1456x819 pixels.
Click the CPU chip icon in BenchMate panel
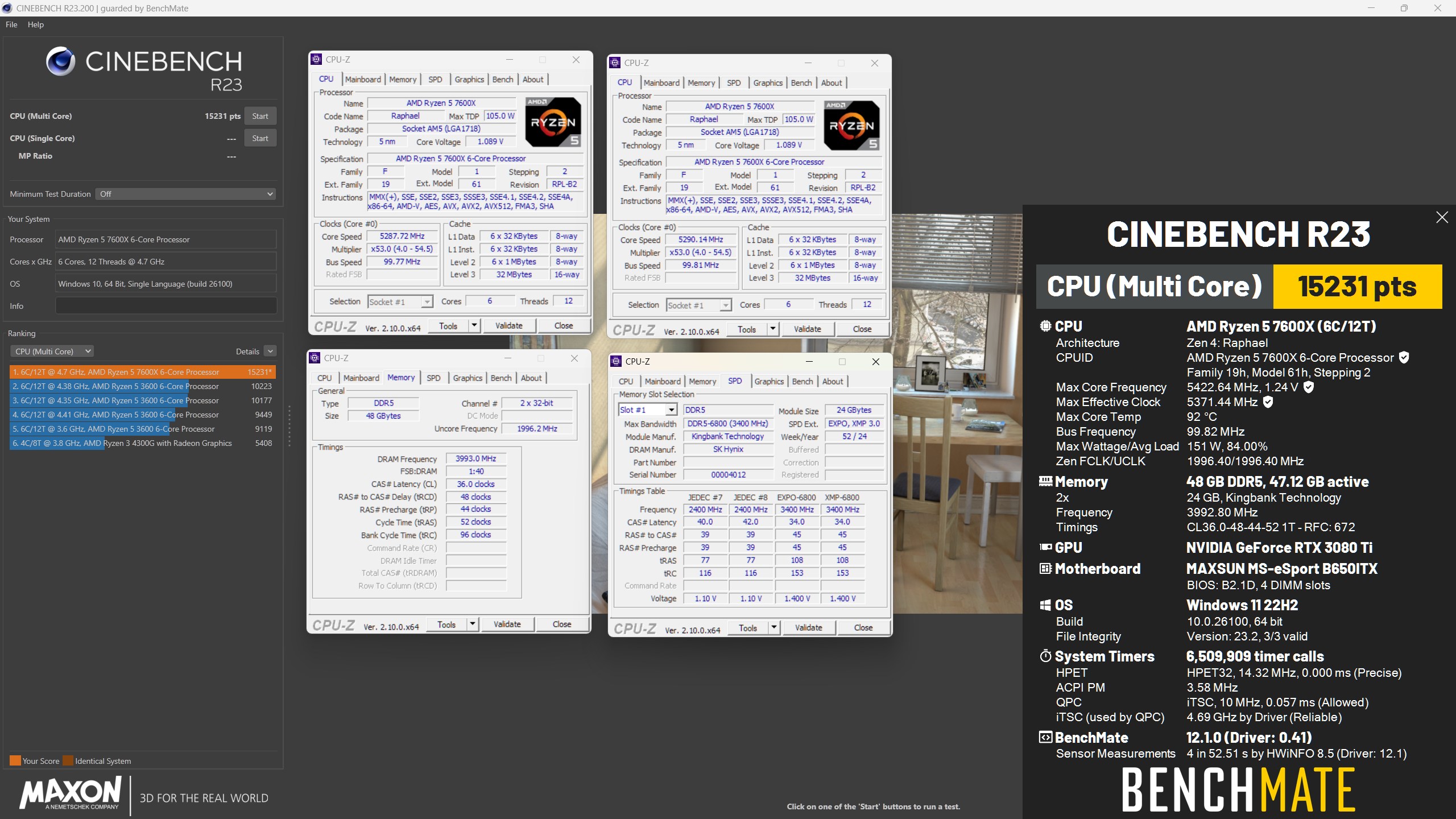pyautogui.click(x=1045, y=326)
